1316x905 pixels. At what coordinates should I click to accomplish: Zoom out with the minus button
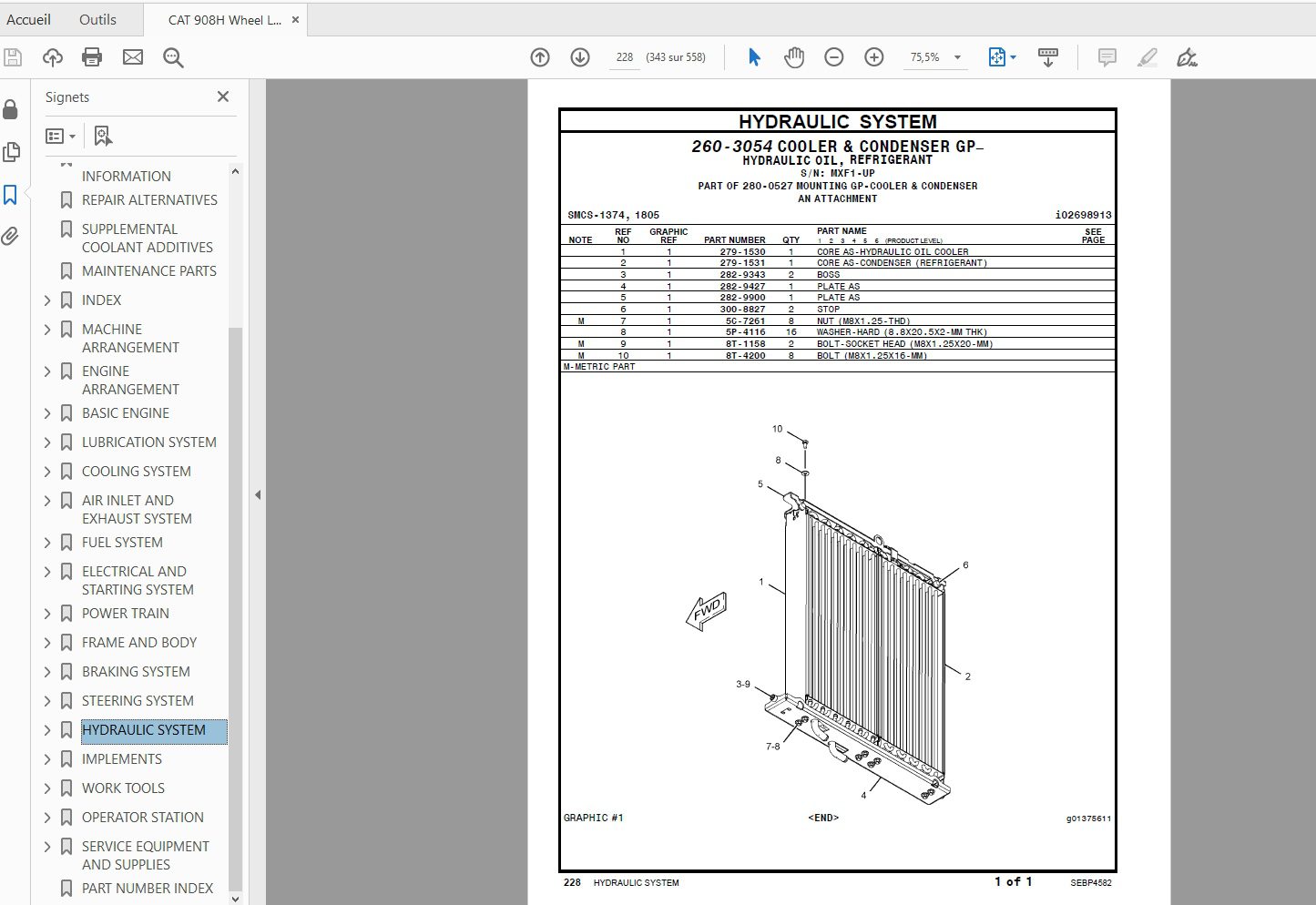click(834, 57)
